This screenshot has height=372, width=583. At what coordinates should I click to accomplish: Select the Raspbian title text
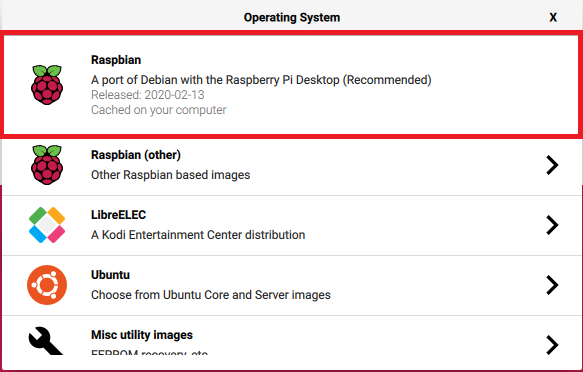[116, 60]
